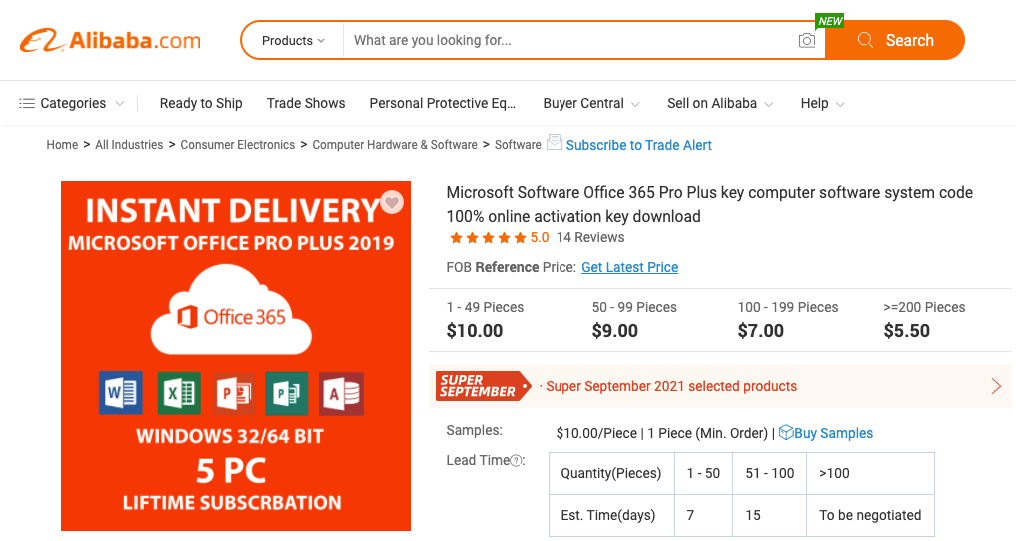1016x541 pixels.
Task: Expand the Products search dropdown
Action: pyautogui.click(x=293, y=41)
